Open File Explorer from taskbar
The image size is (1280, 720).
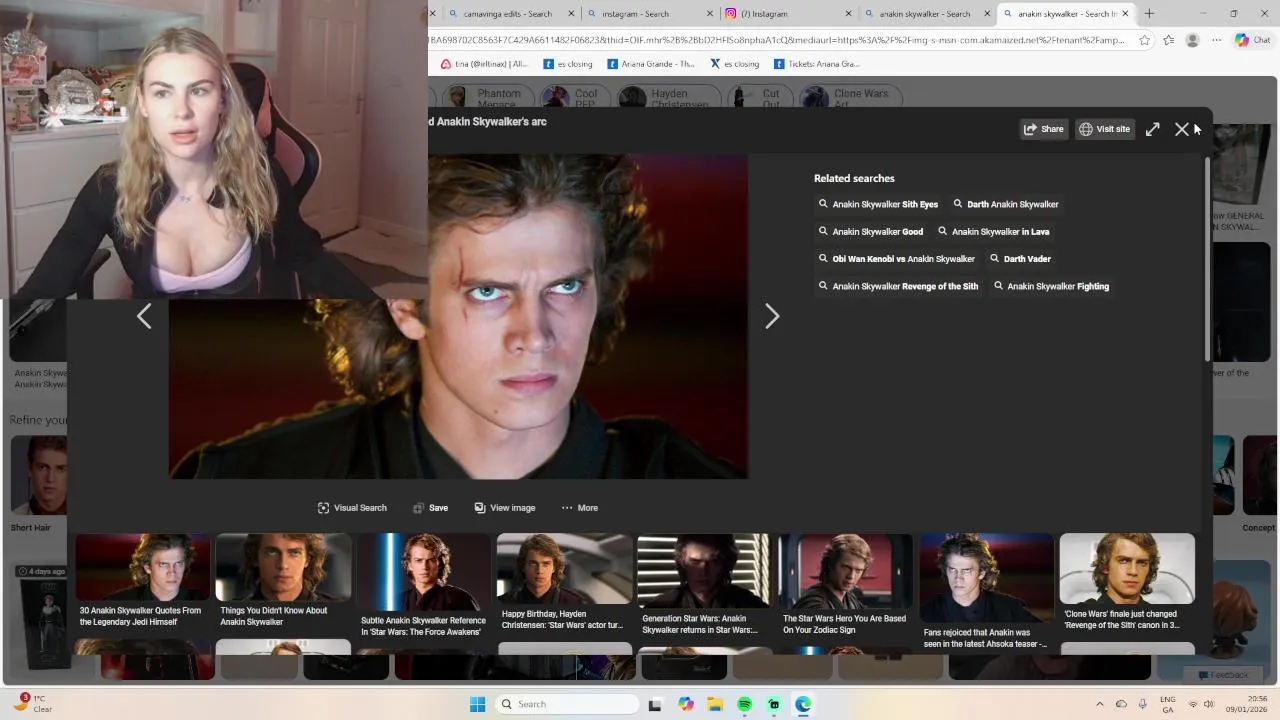[x=715, y=704]
